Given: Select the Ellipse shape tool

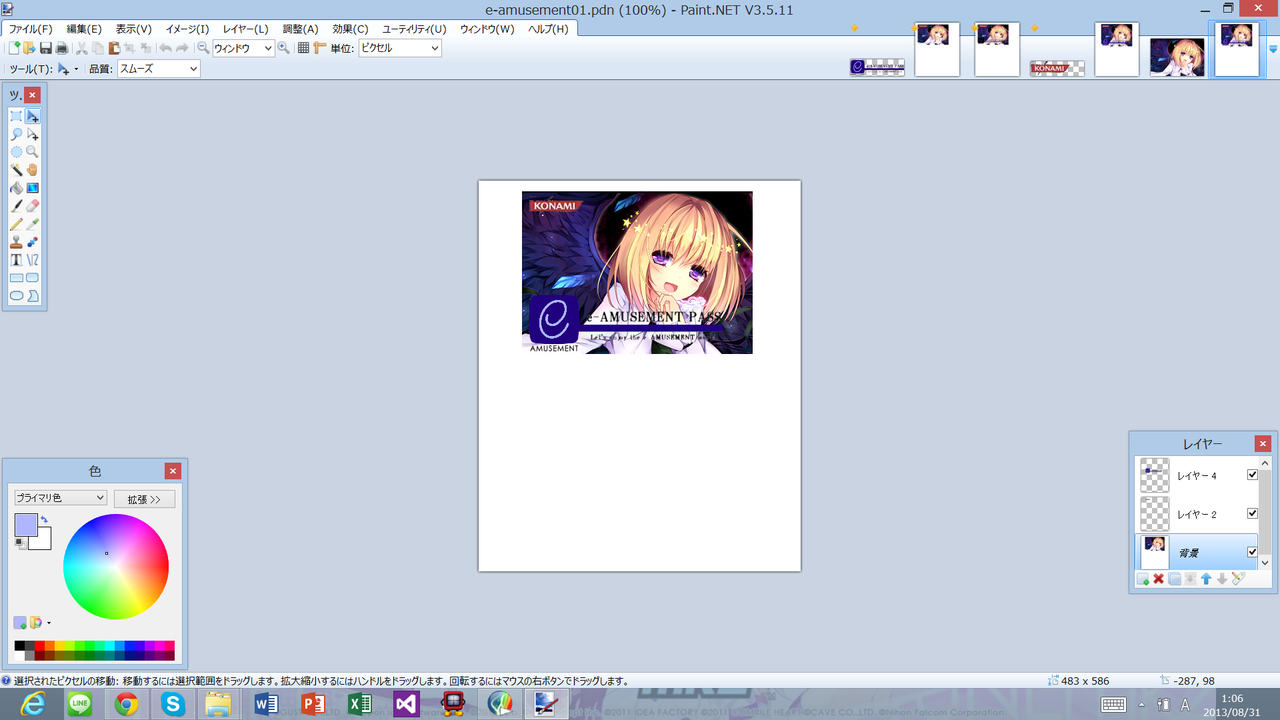Looking at the screenshot, I should [x=16, y=296].
